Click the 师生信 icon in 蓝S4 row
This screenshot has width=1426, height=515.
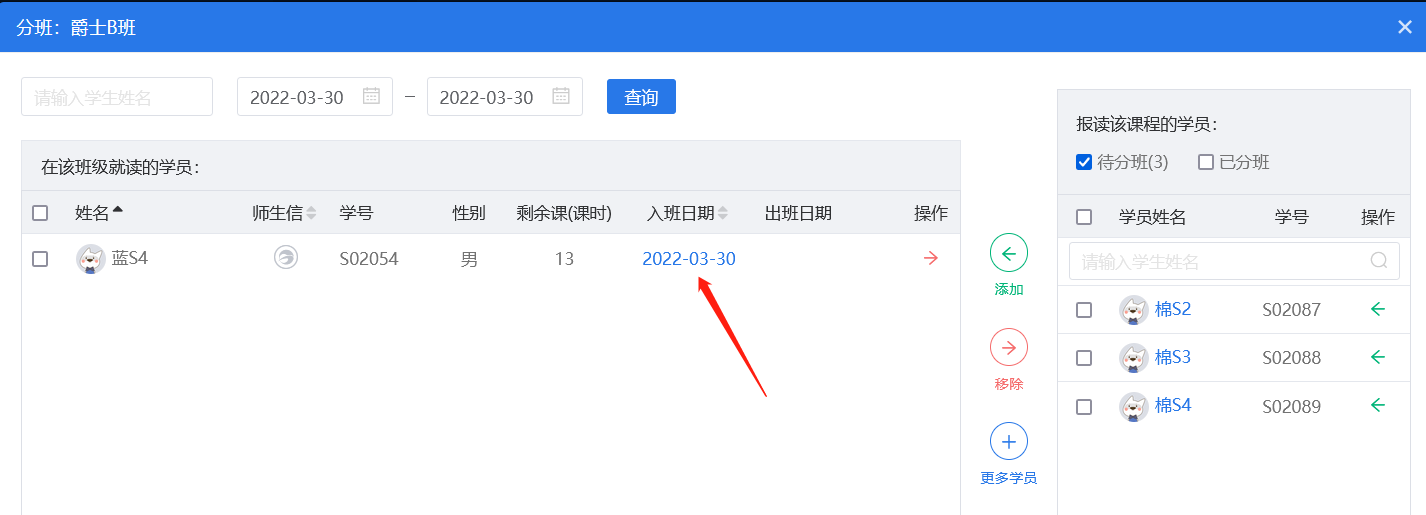pyautogui.click(x=286, y=258)
